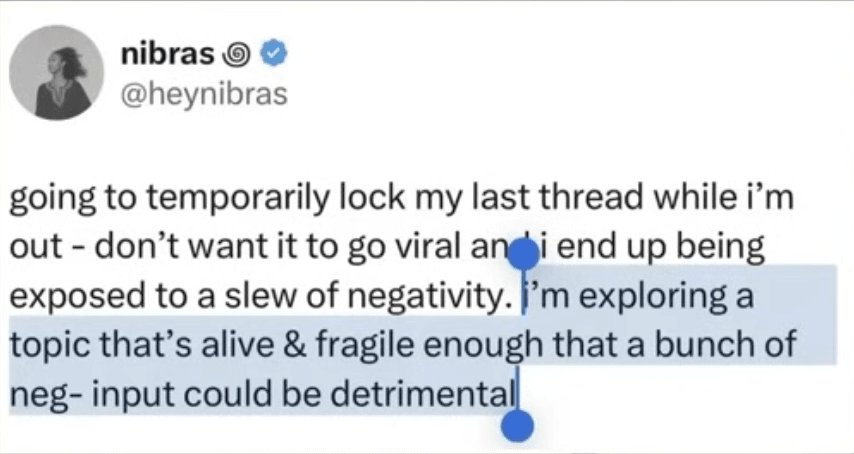The height and width of the screenshot is (454, 854).
Task: Click the word "viral" in the tweet
Action: pos(427,248)
